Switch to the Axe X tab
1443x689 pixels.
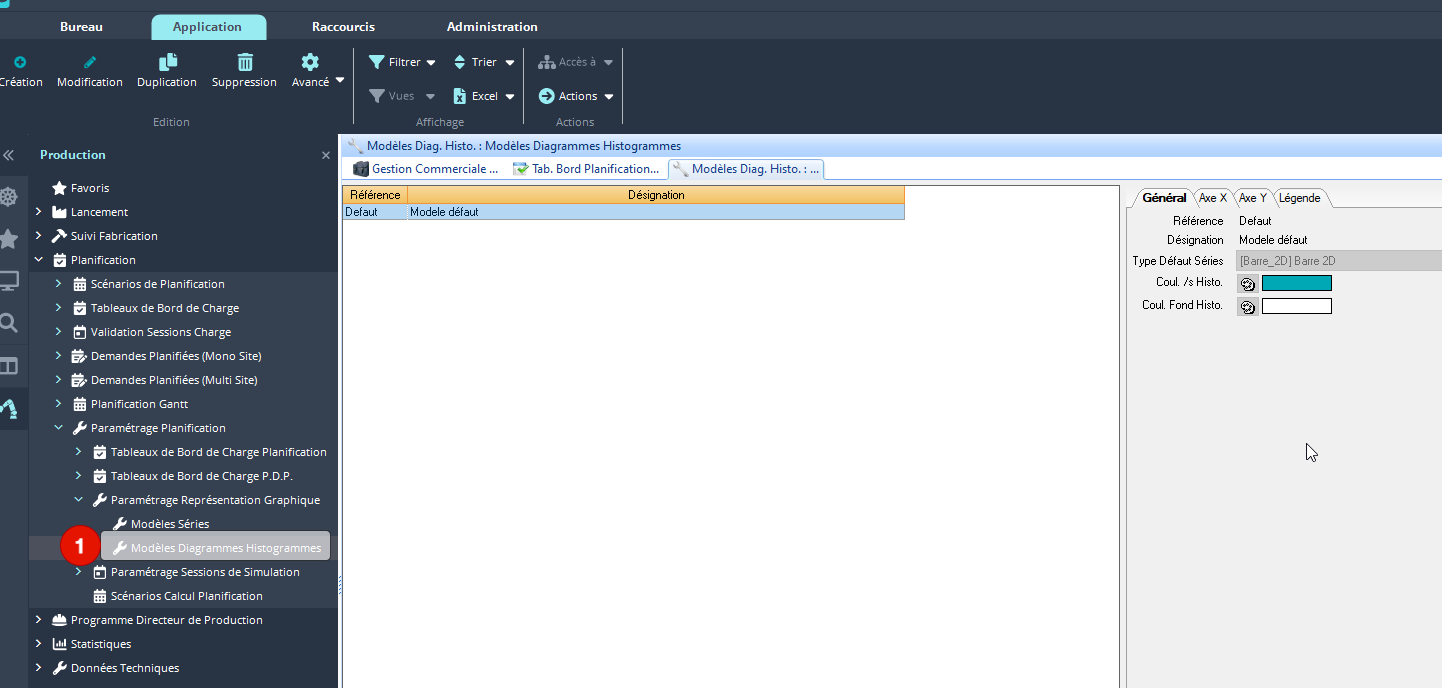(x=1212, y=198)
